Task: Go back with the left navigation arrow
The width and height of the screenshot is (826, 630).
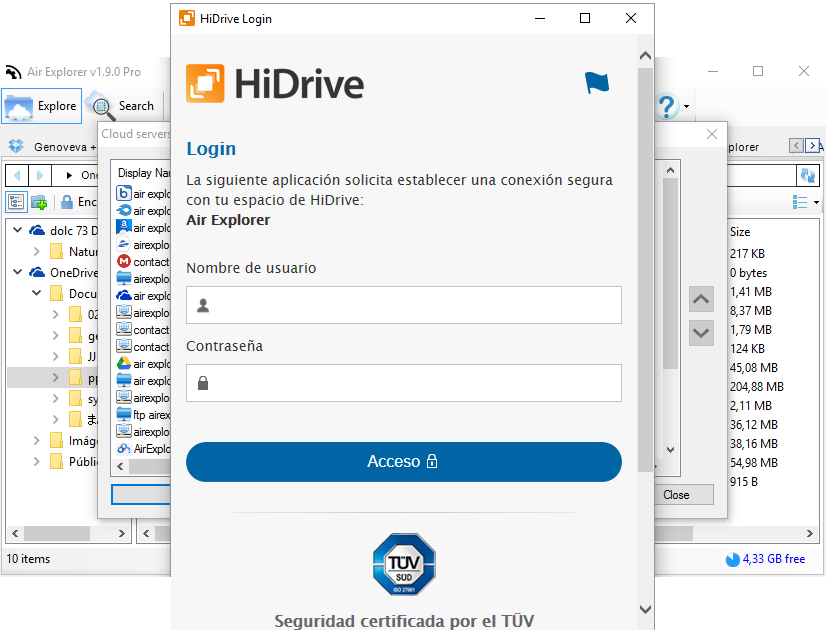Action: pos(17,175)
